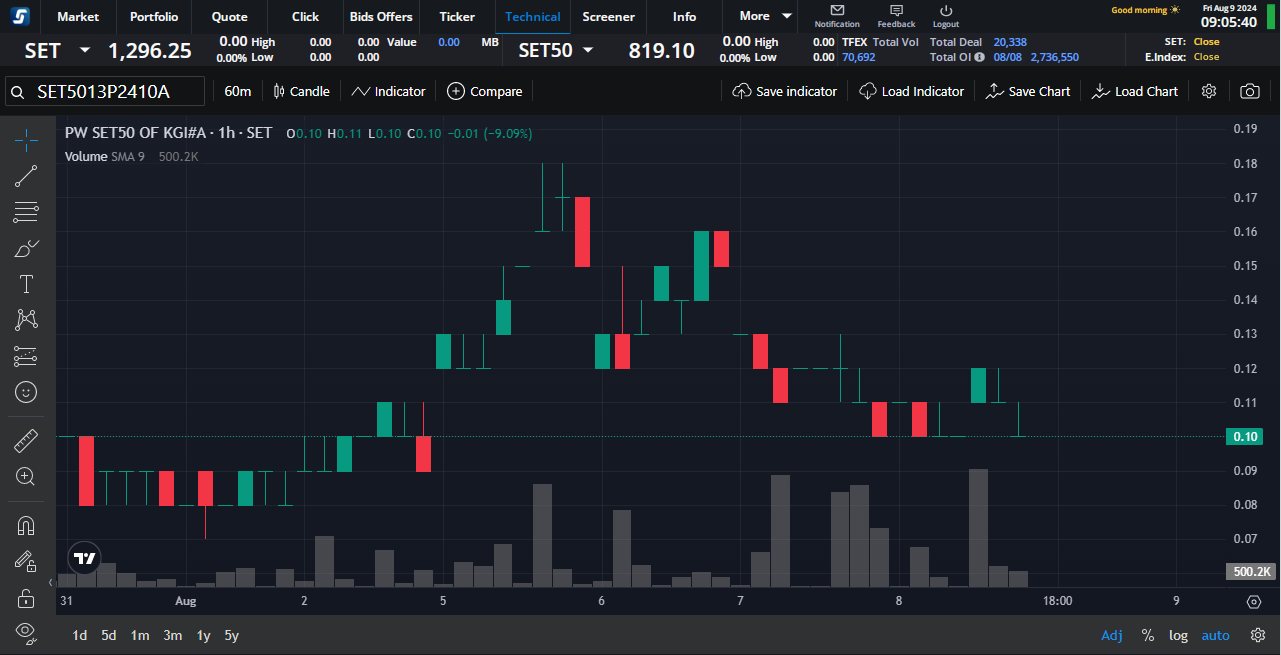Toggle log scale mode
The height and width of the screenshot is (655, 1281).
[x=1178, y=635]
